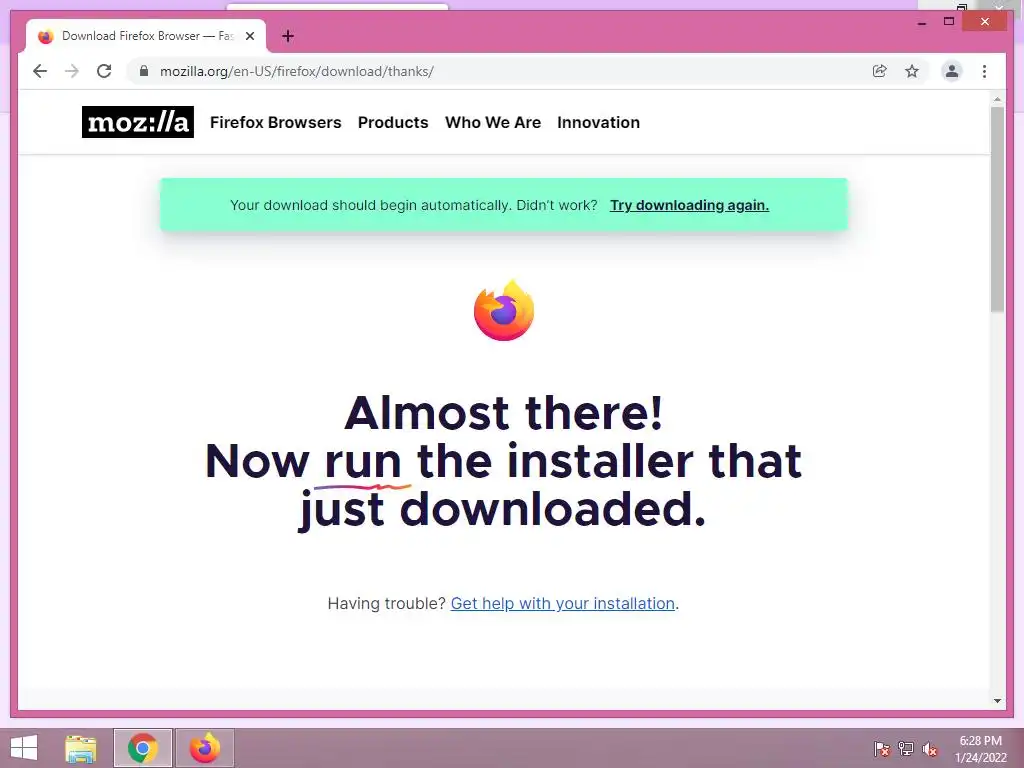Screen dimensions: 1024x768
Task: Minimize the Chrome window
Action: (x=921, y=22)
